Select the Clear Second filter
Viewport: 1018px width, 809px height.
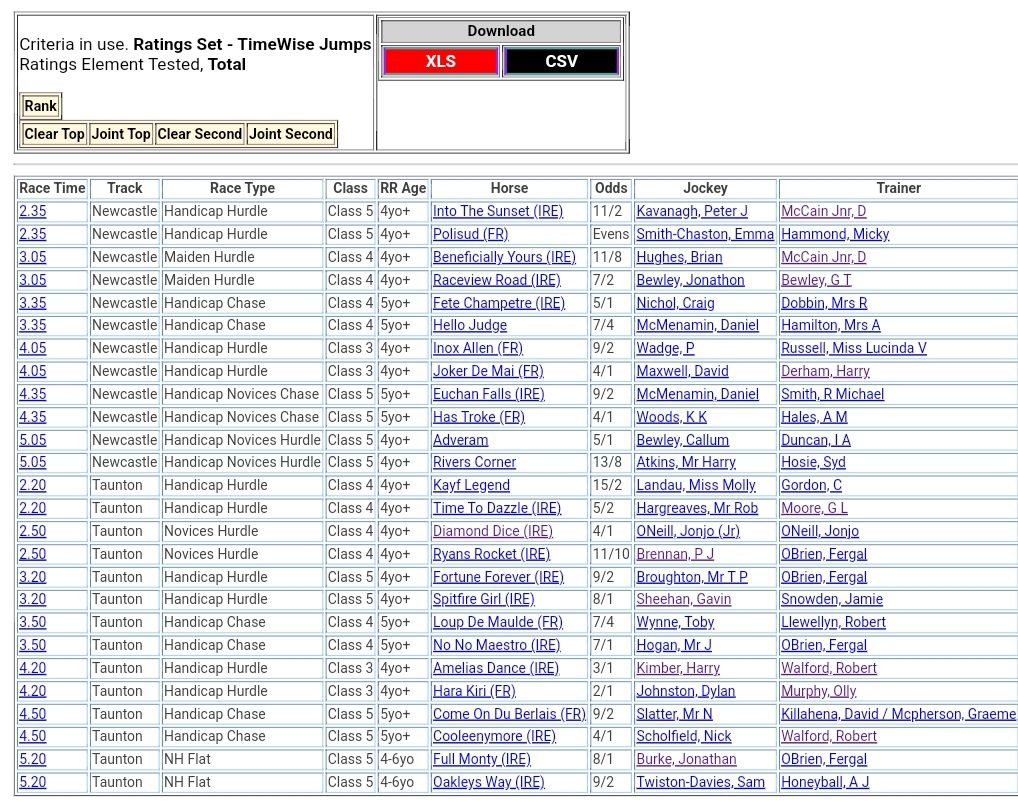199,134
